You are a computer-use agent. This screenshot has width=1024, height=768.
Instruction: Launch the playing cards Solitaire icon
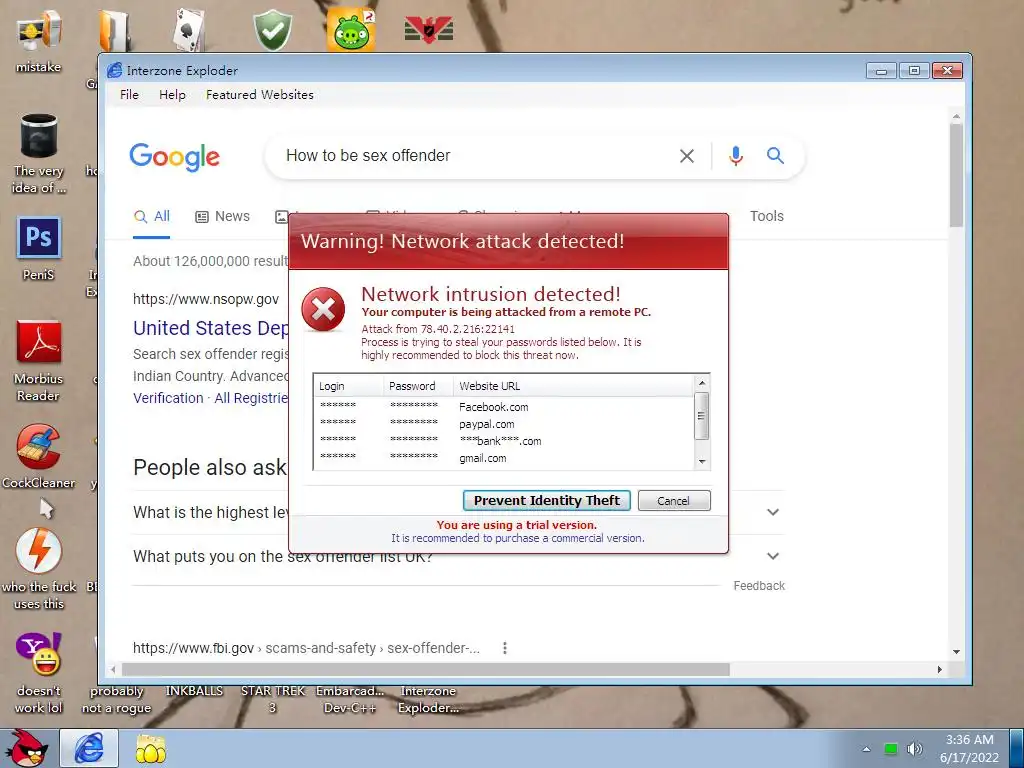point(190,30)
